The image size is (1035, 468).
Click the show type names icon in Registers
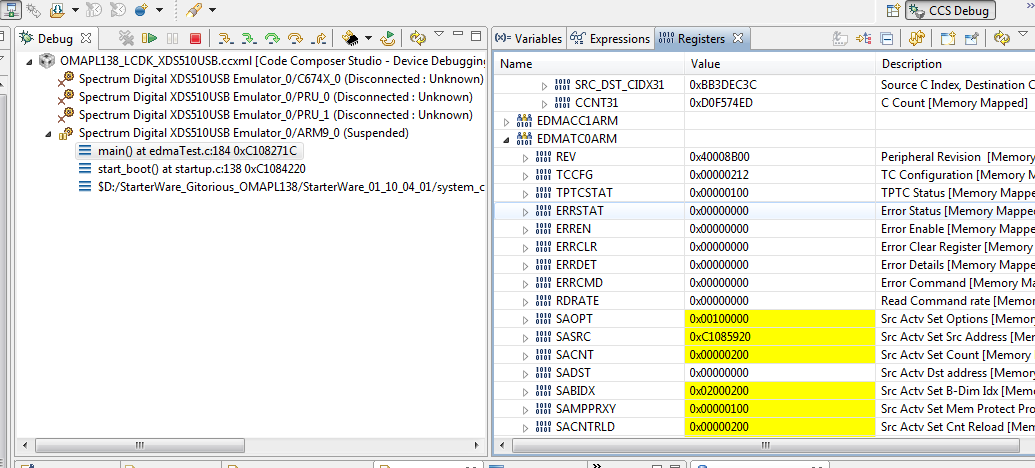pos(840,39)
